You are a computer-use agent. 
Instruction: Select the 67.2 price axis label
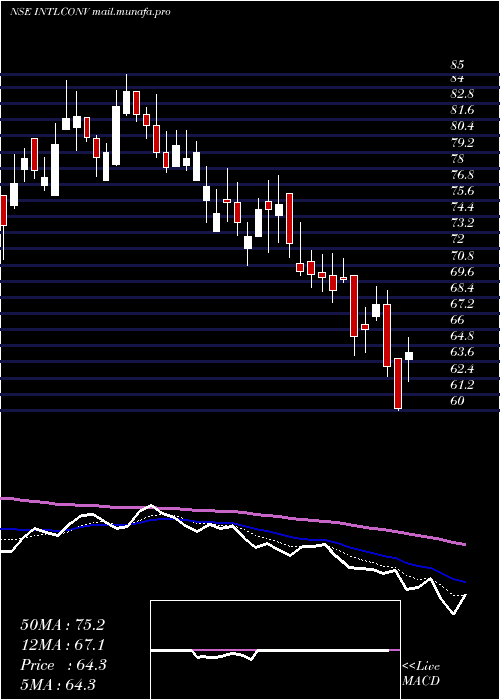click(462, 304)
